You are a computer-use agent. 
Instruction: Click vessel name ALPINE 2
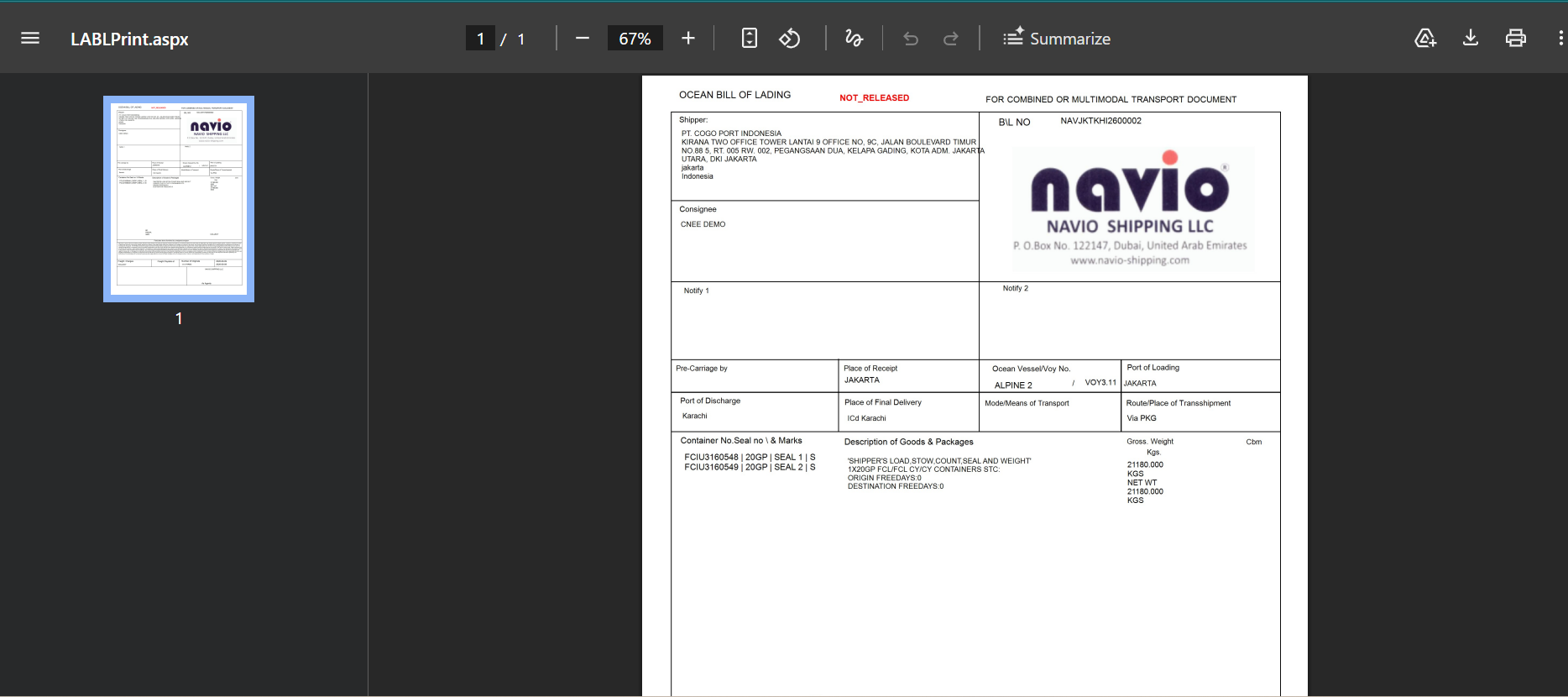[1013, 385]
